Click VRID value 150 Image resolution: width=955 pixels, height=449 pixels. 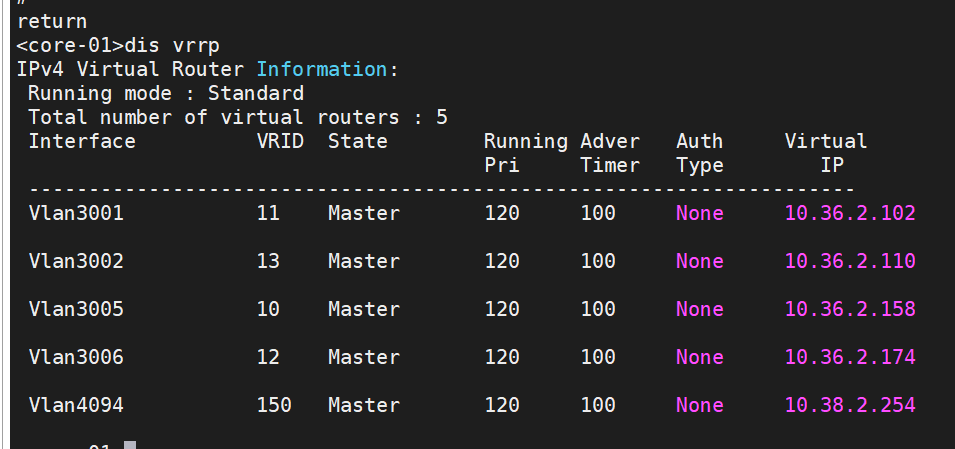coord(274,405)
